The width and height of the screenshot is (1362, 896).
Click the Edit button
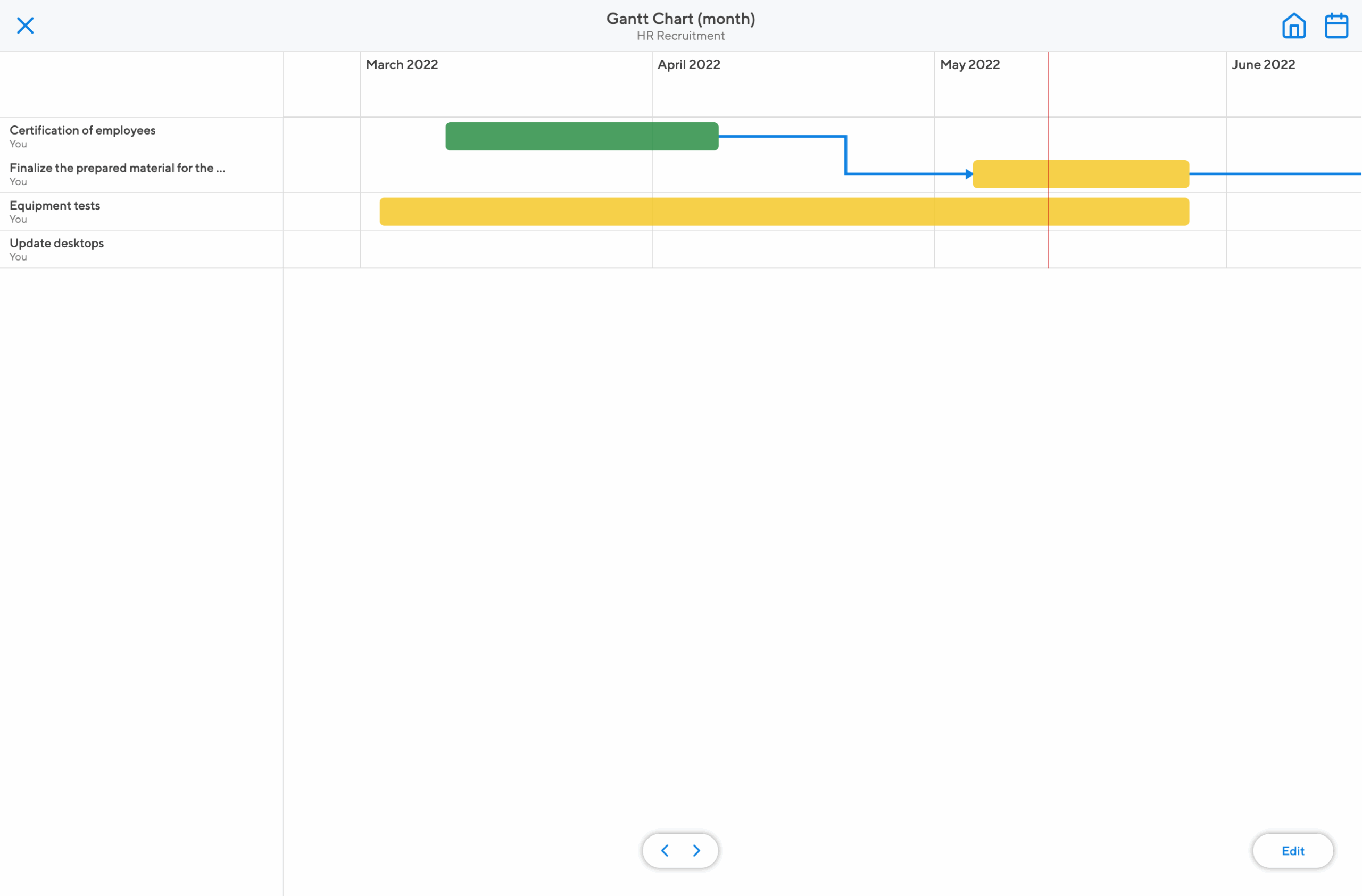pos(1293,850)
